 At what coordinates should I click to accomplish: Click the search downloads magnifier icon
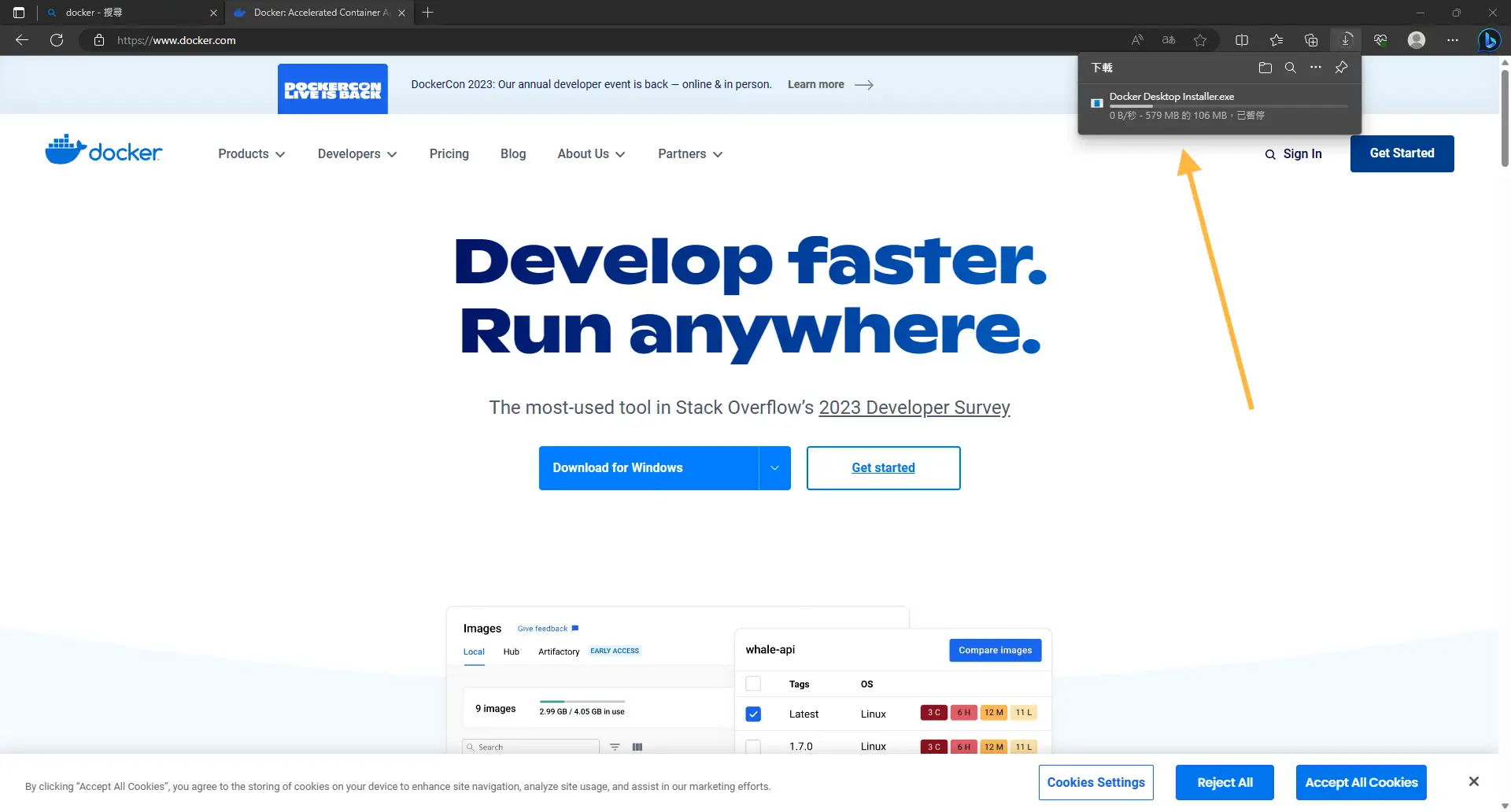[x=1290, y=68]
